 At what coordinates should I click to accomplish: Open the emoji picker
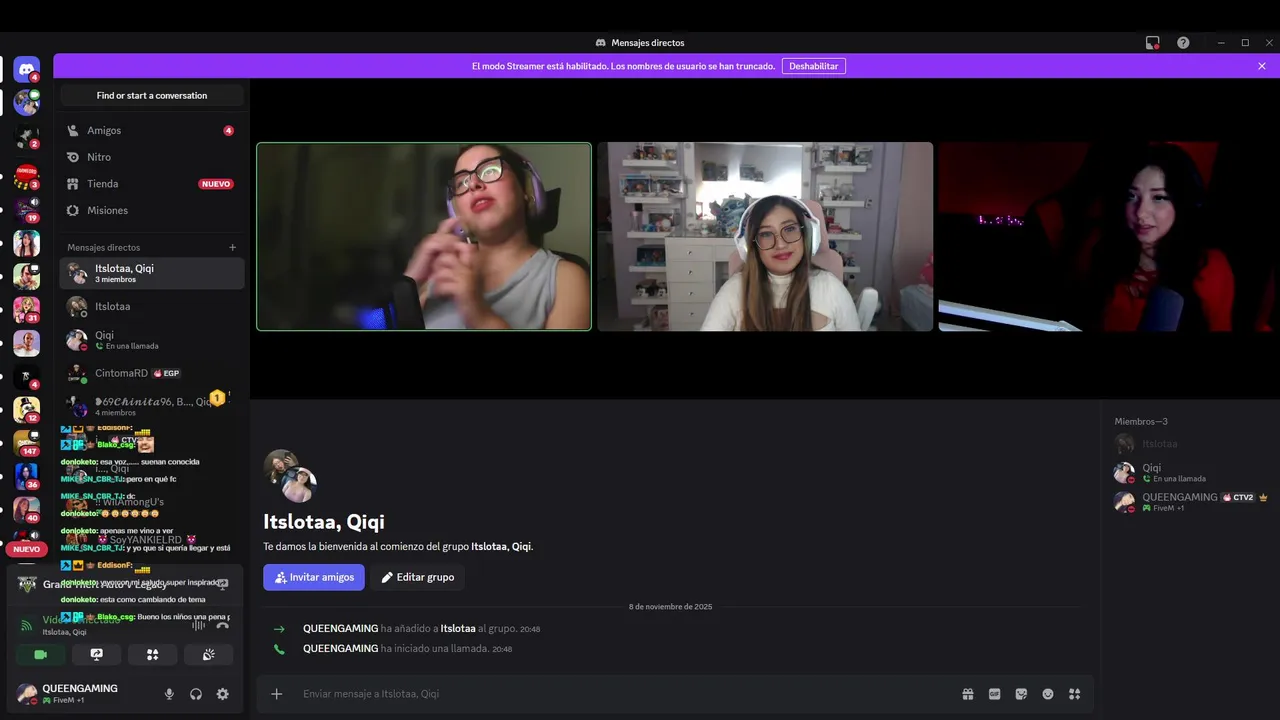point(1048,694)
